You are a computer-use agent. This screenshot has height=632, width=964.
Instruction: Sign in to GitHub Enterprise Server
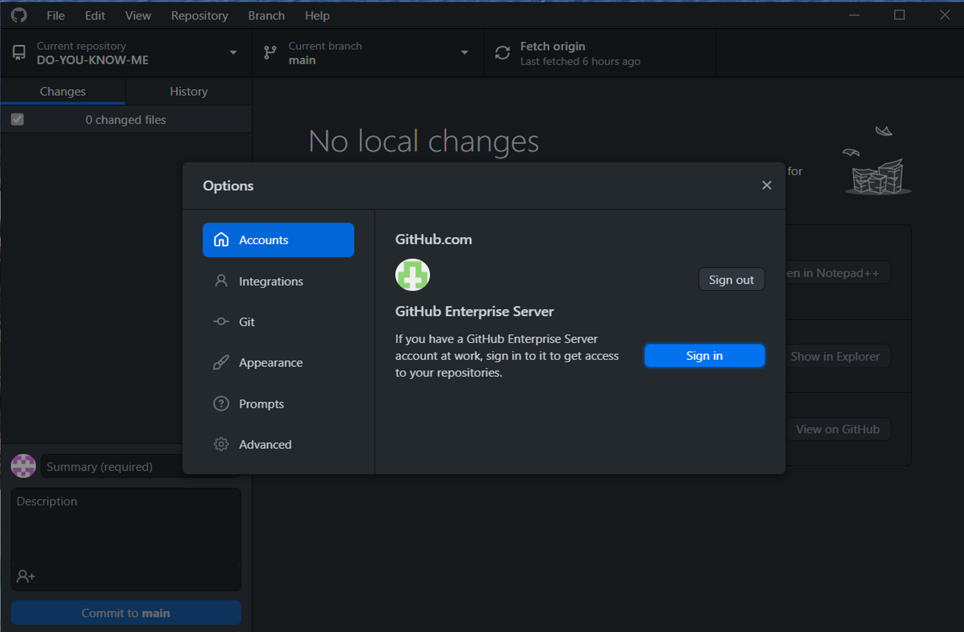pos(704,356)
